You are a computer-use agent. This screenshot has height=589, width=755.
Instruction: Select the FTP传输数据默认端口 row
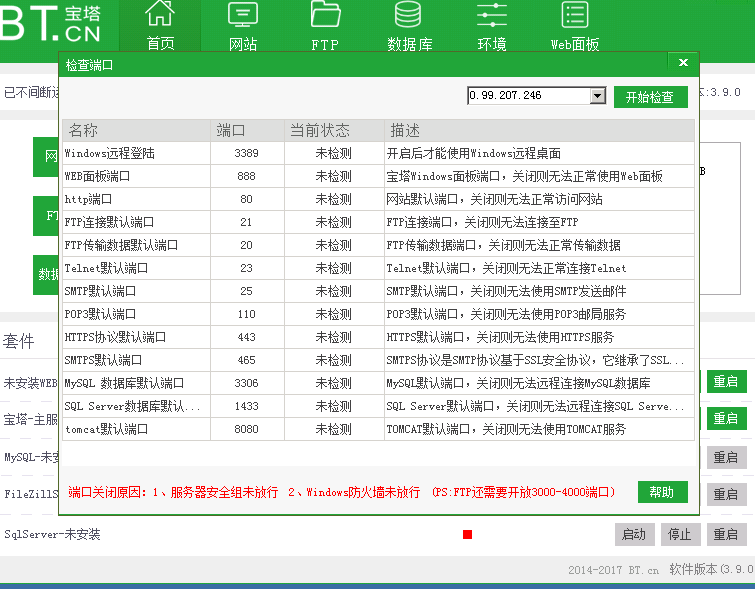click(378, 245)
